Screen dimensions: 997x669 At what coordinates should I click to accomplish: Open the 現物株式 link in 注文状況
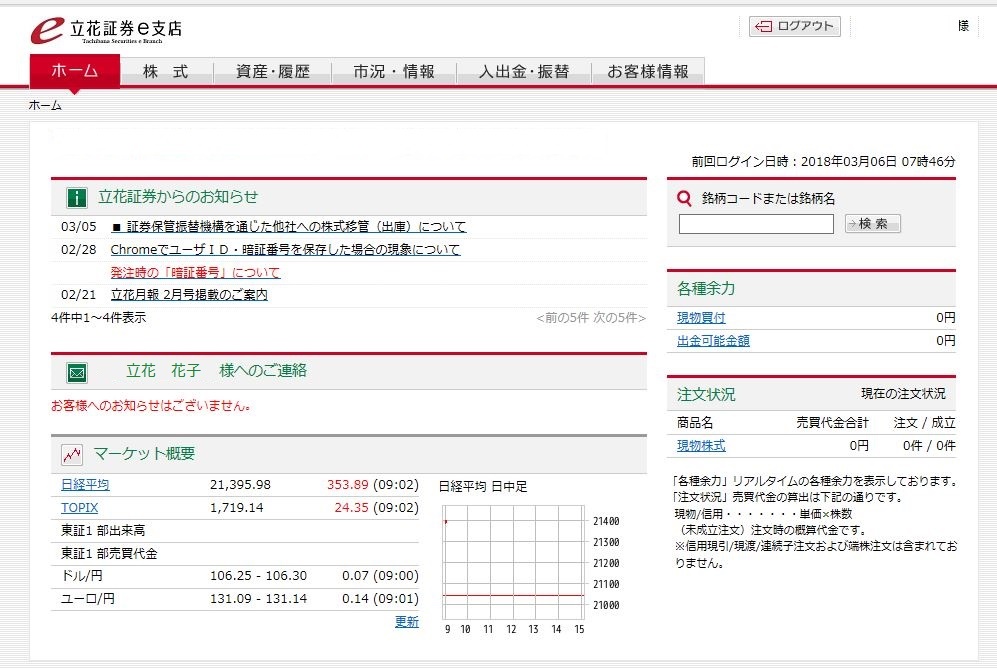(701, 445)
